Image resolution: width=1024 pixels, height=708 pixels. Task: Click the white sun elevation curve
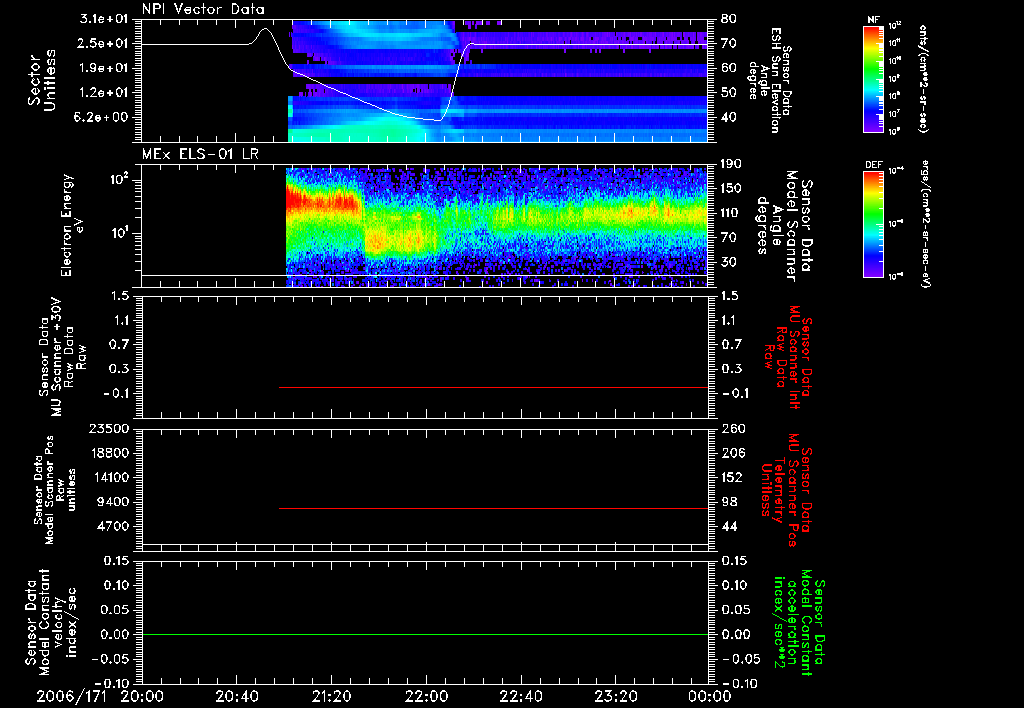tap(347, 95)
